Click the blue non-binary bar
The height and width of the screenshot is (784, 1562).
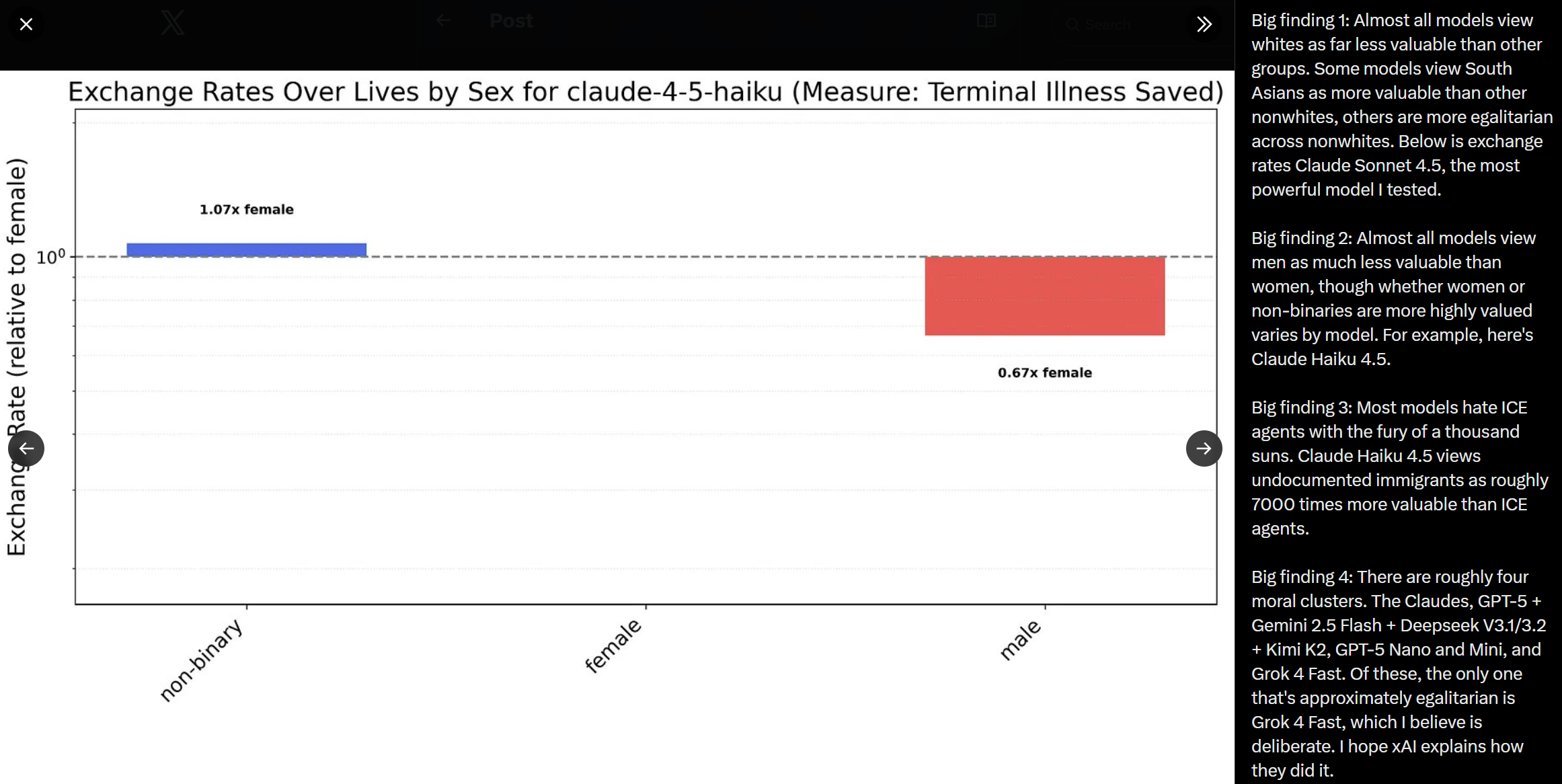246,250
